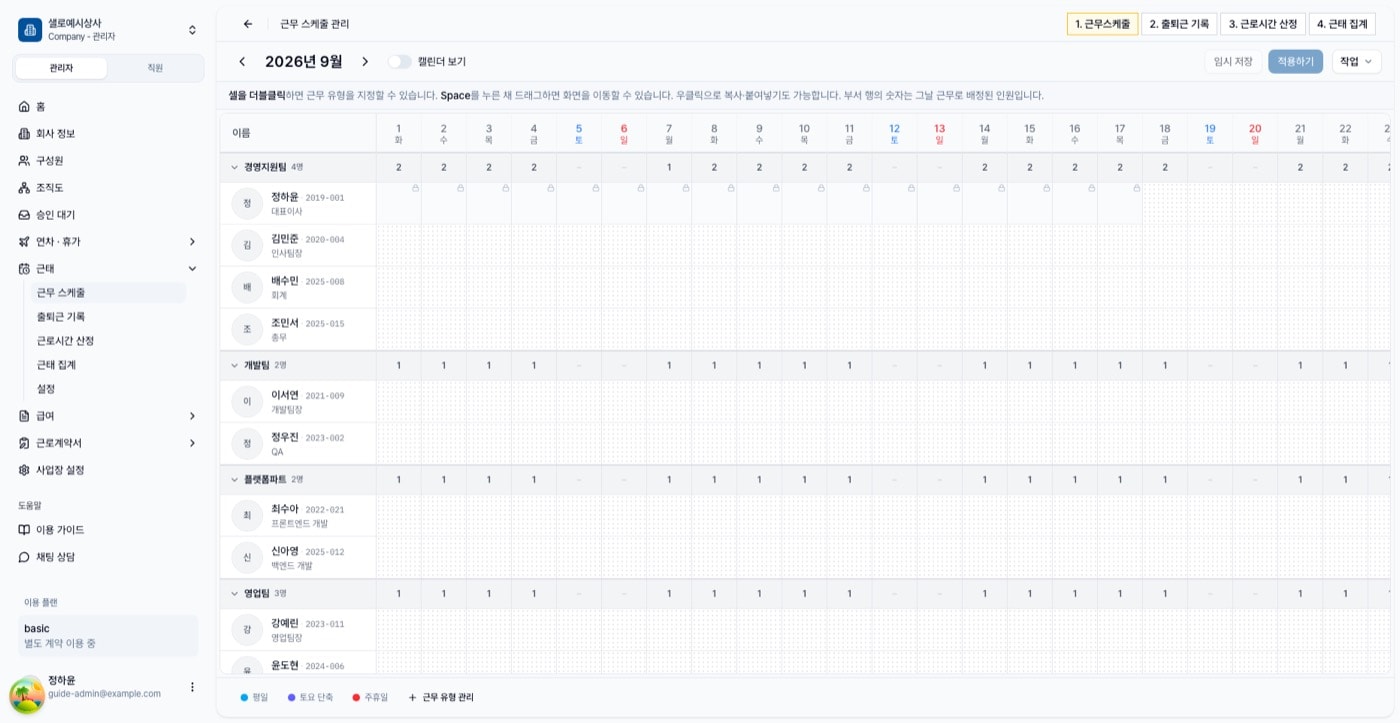
Task: Click the back arrow beside 근무 스케줄 관리
Action: click(248, 24)
